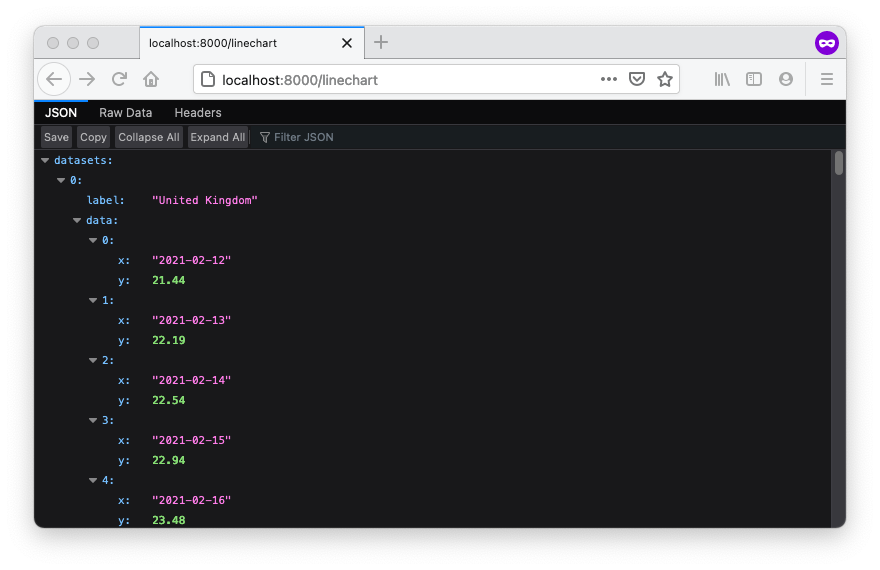The image size is (880, 570).
Task: Bookmark this page with star icon
Action: [x=665, y=79]
